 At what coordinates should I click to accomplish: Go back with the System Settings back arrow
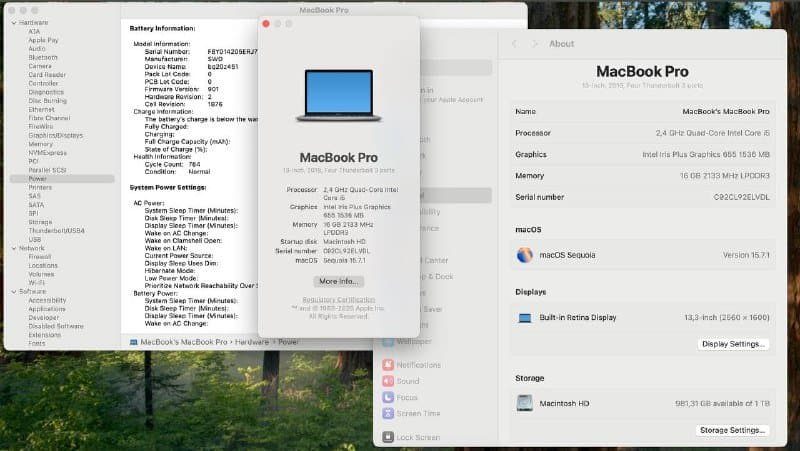coord(514,44)
